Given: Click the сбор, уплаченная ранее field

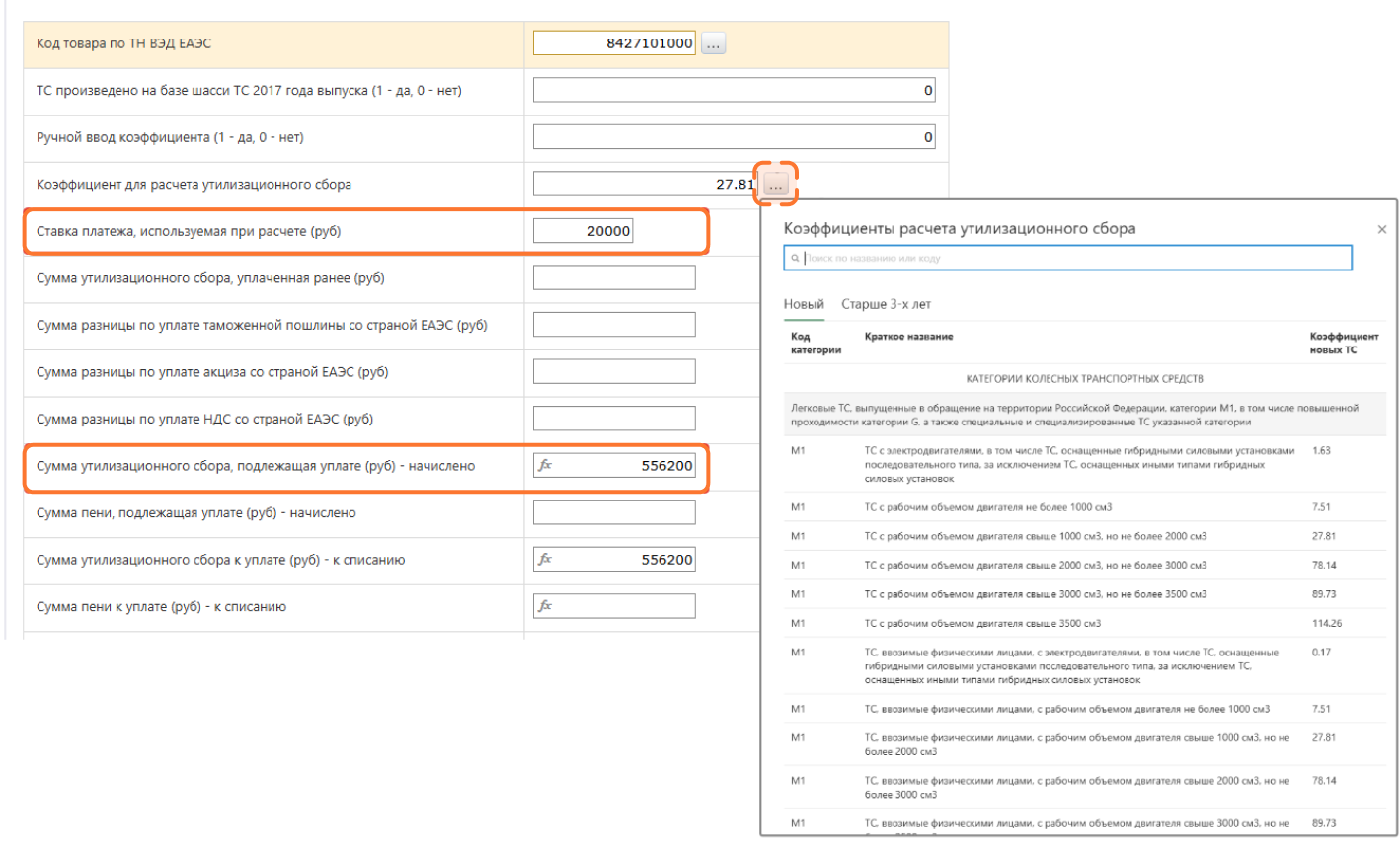Looking at the screenshot, I should click(x=614, y=277).
